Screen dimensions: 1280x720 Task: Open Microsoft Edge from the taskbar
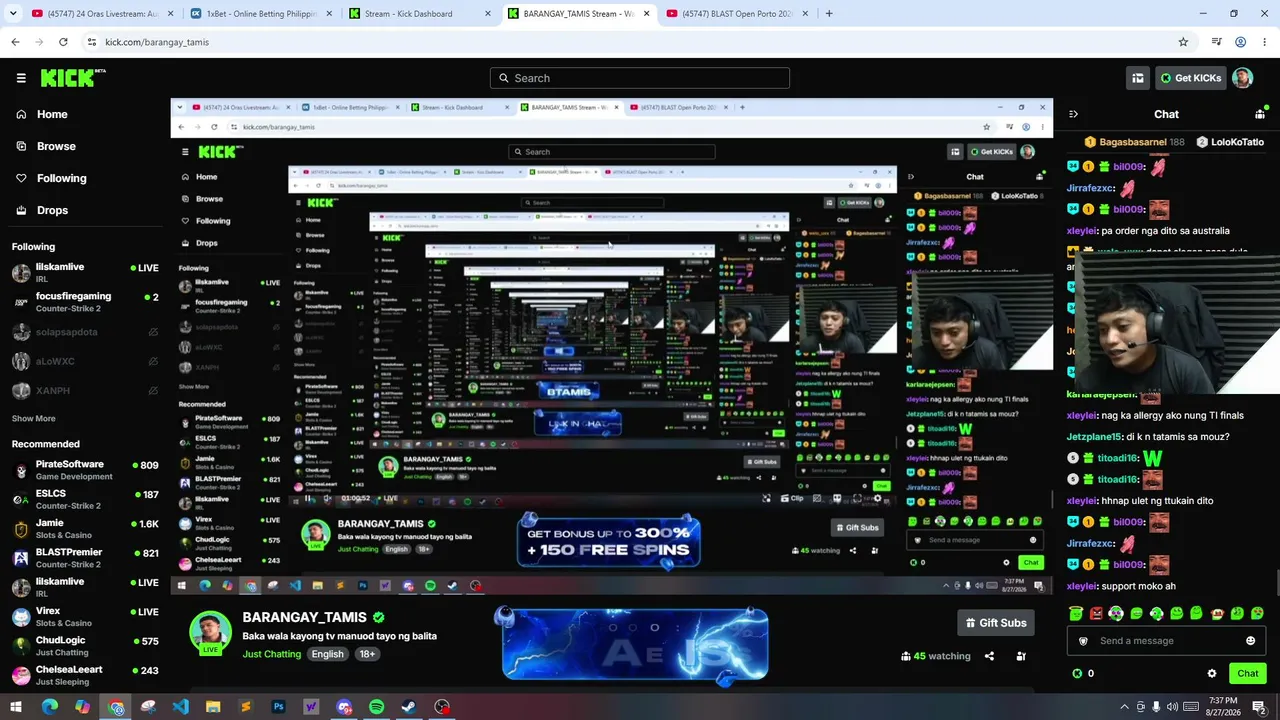pyautogui.click(x=49, y=707)
